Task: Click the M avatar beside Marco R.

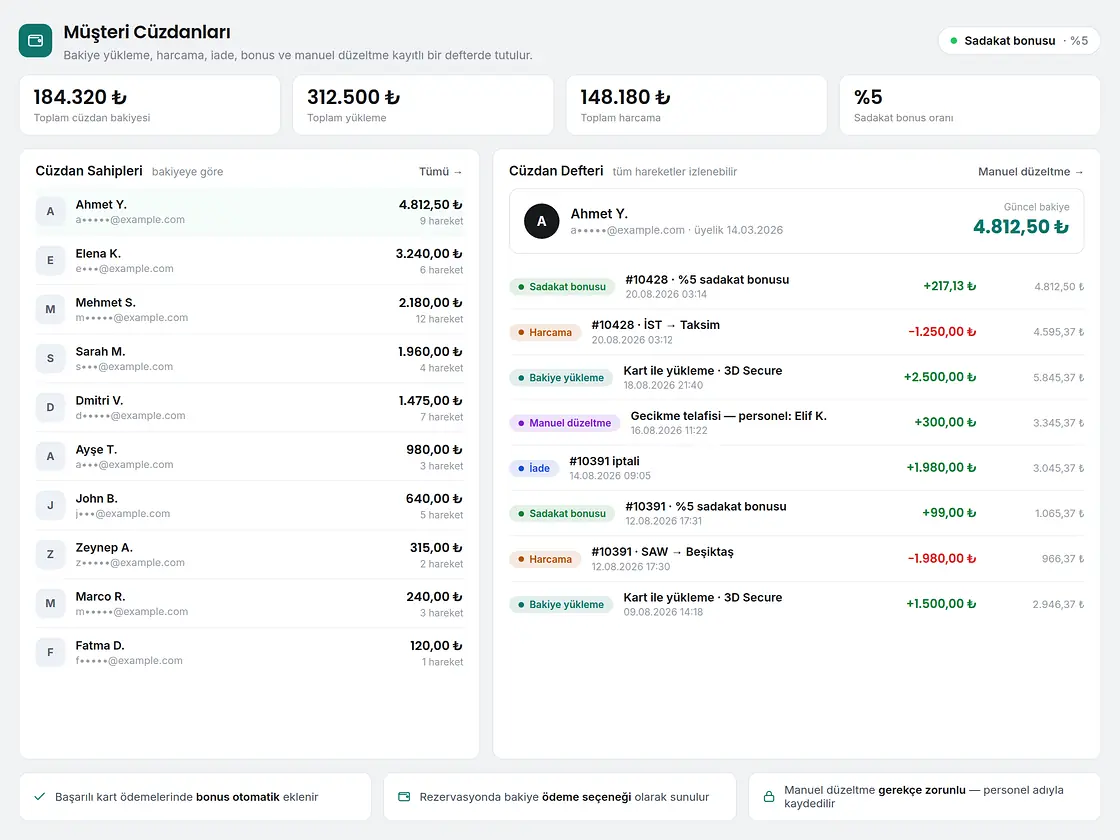Action: click(x=50, y=604)
